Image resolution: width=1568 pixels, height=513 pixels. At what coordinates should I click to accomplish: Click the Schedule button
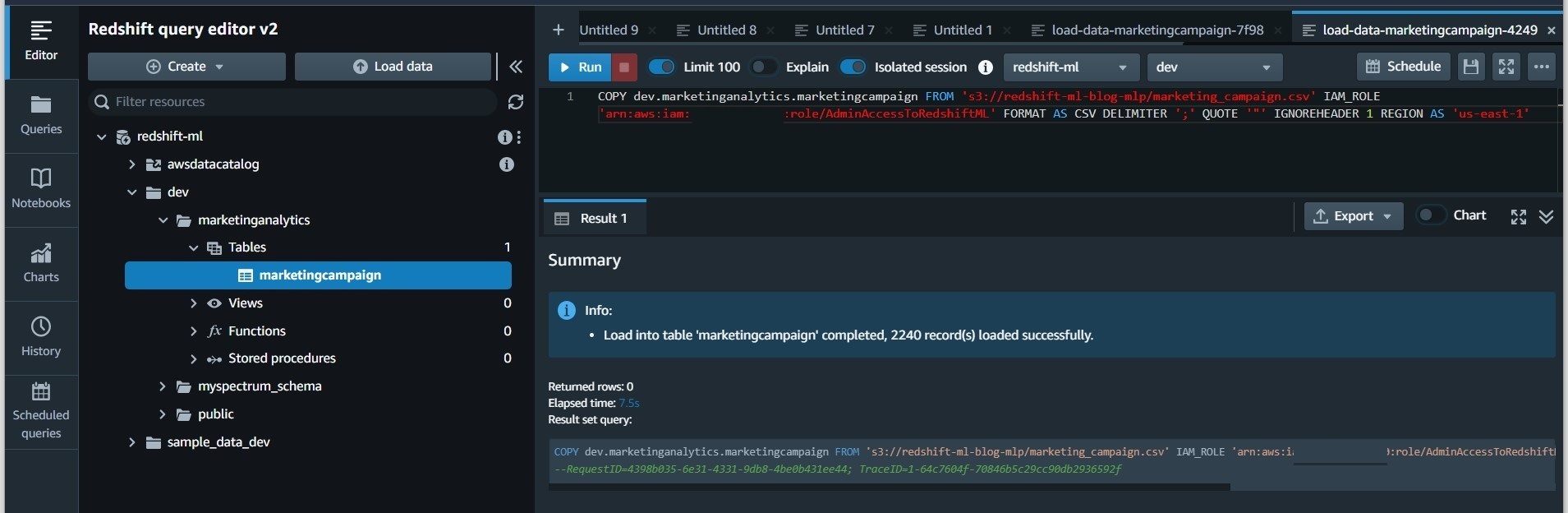[x=1403, y=67]
